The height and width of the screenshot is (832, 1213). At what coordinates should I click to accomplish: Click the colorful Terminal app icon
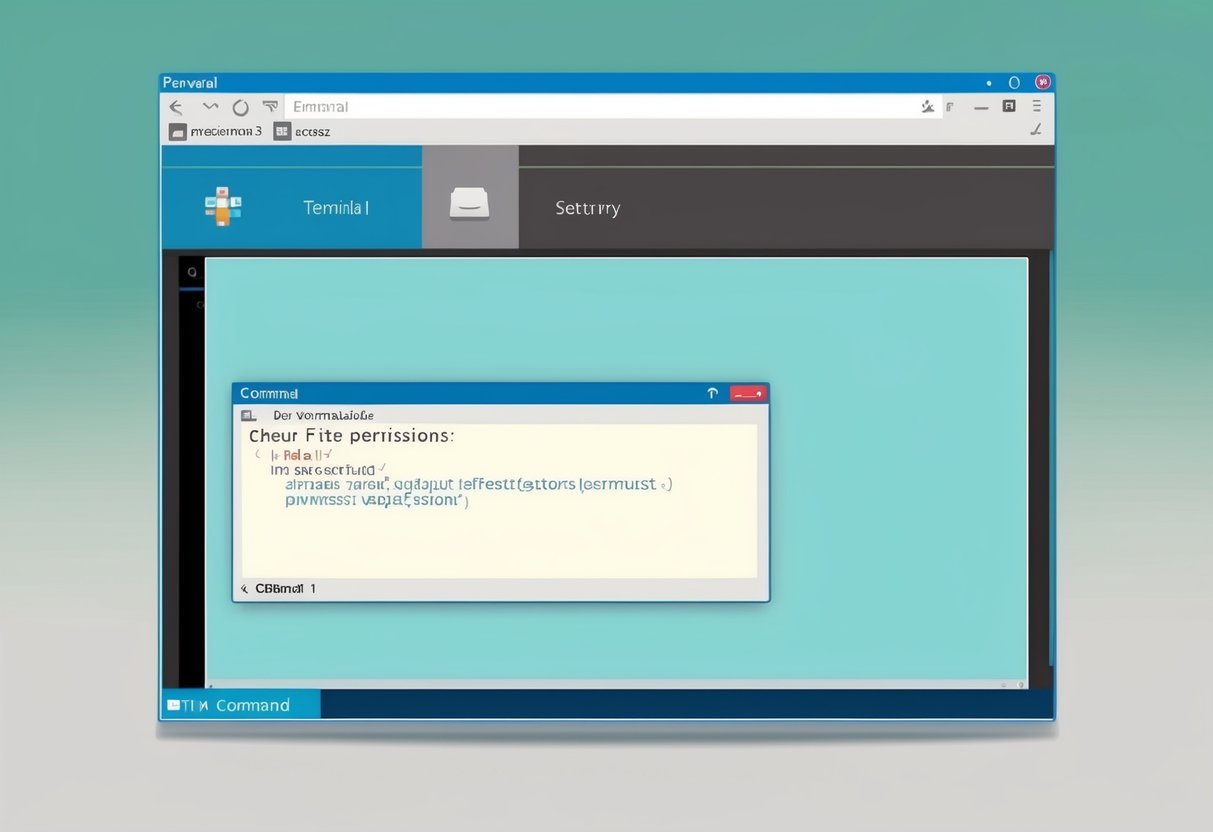(223, 206)
